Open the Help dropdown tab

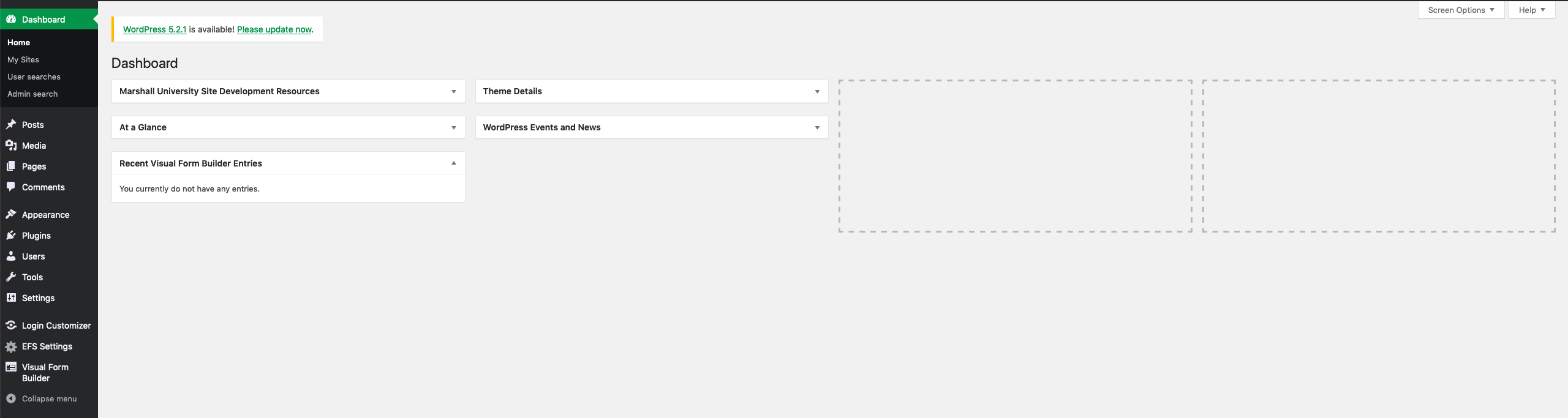[x=1532, y=10]
